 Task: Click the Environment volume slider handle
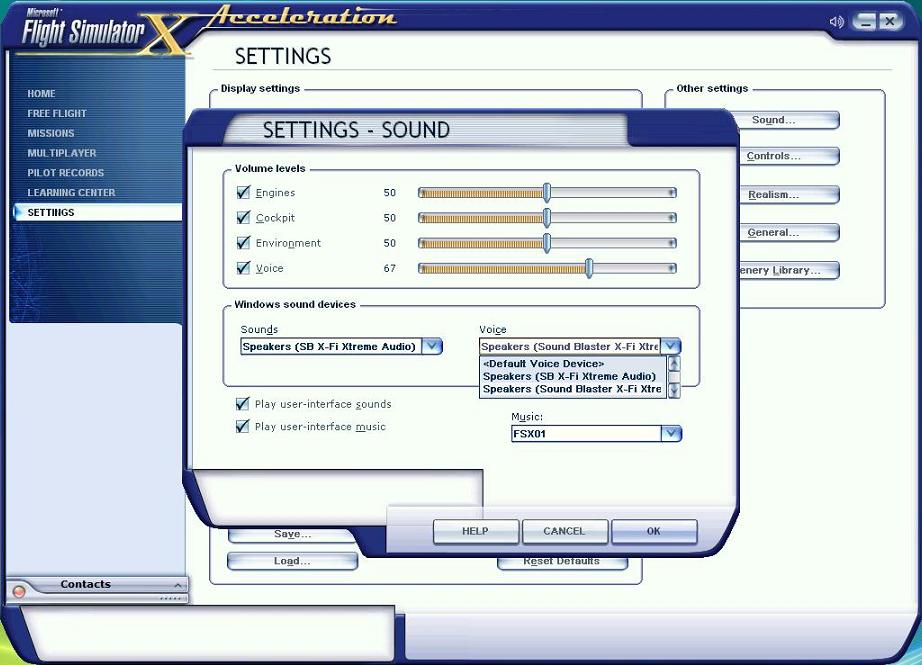click(x=547, y=243)
